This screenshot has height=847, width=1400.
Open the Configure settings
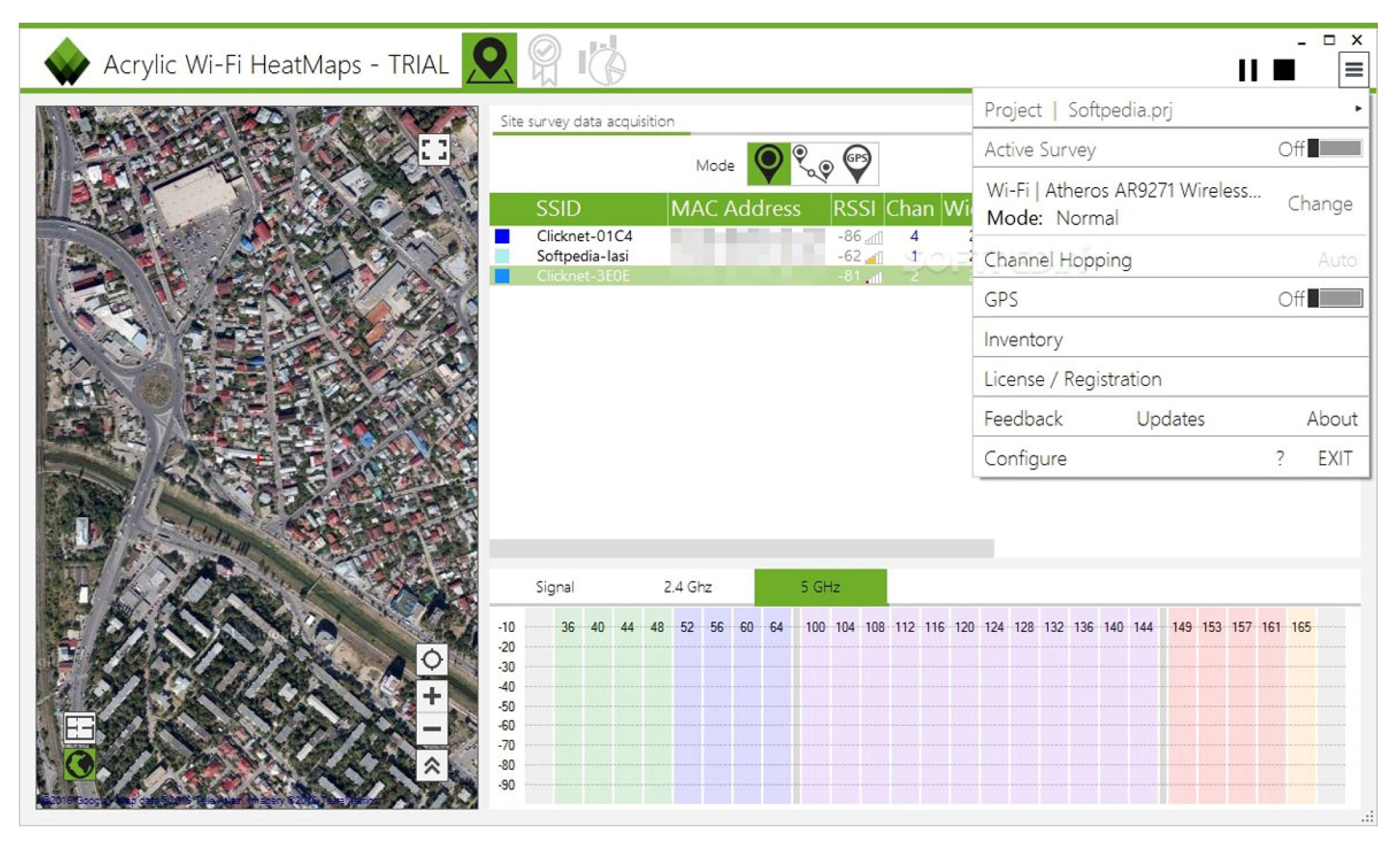pyautogui.click(x=1025, y=458)
